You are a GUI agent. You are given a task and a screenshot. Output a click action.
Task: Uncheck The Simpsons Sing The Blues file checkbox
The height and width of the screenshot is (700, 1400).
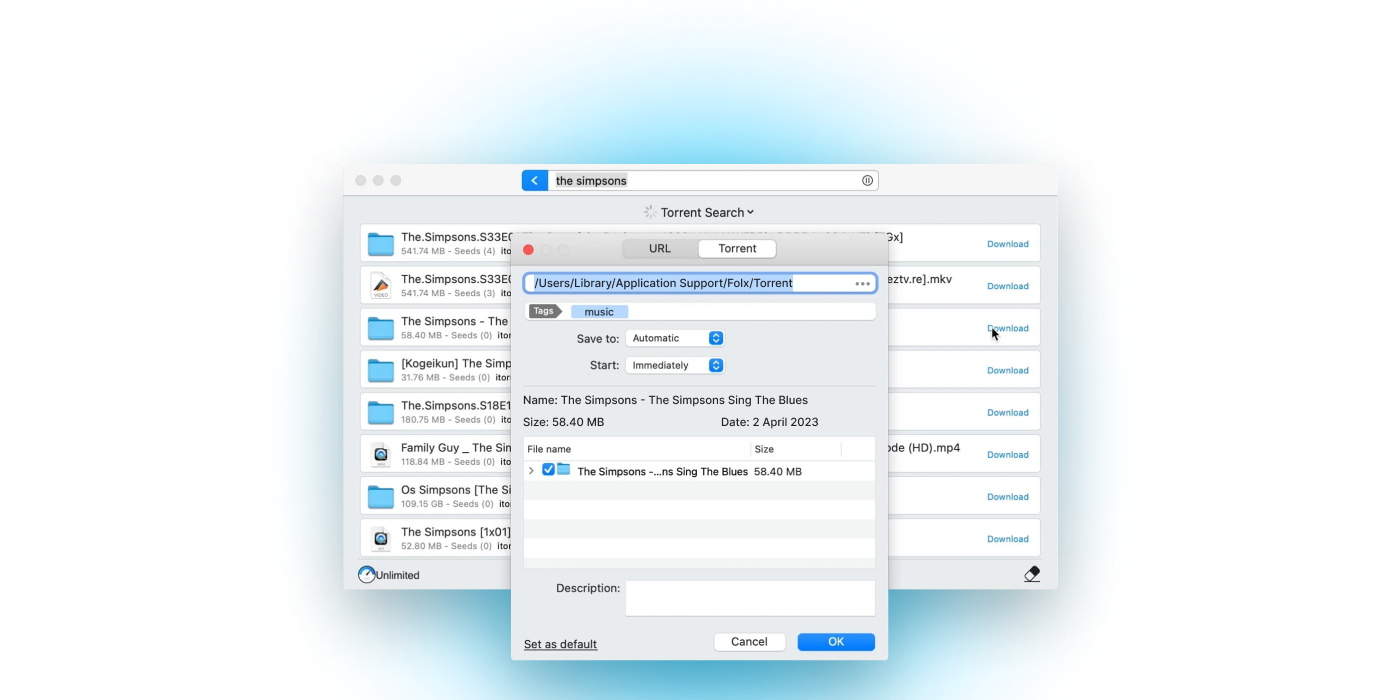548,470
